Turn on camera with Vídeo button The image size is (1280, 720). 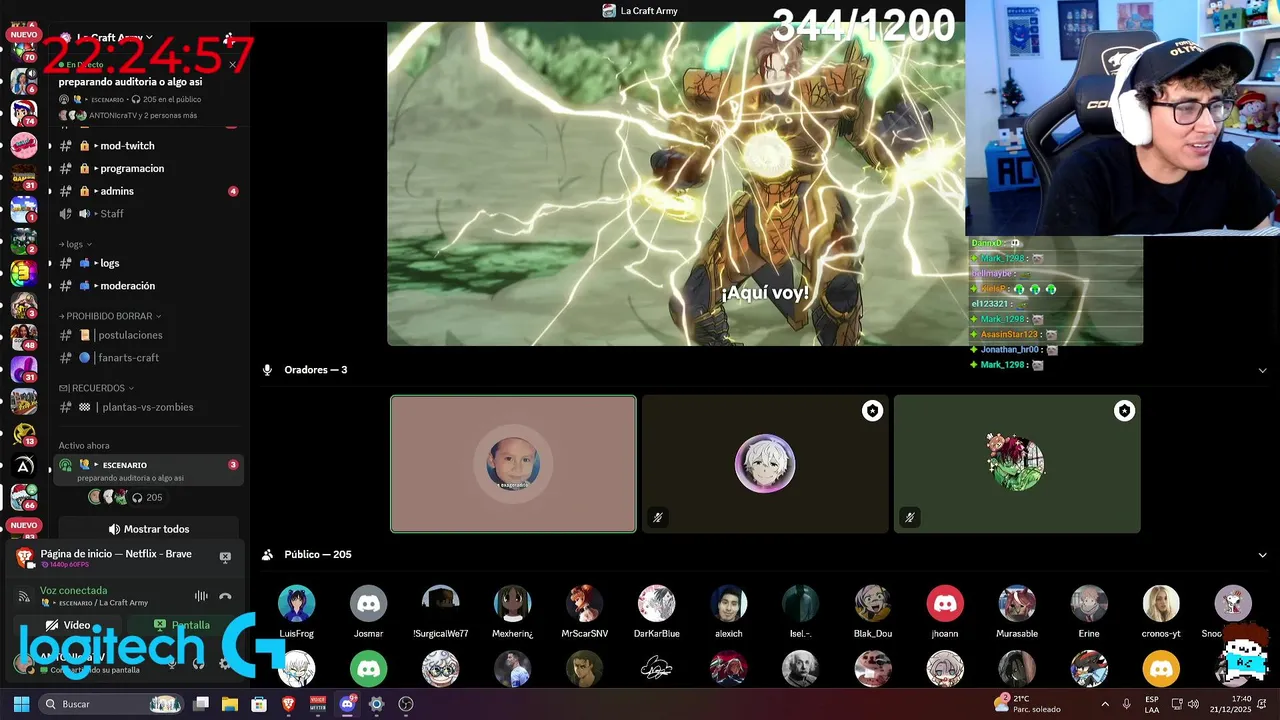[68, 625]
